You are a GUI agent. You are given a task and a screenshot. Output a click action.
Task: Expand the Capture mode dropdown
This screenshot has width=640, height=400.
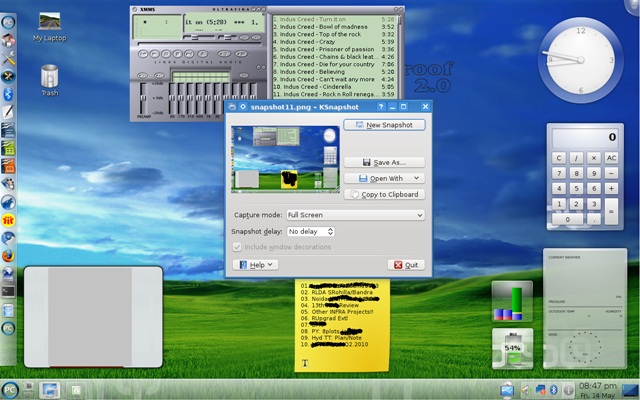point(354,215)
